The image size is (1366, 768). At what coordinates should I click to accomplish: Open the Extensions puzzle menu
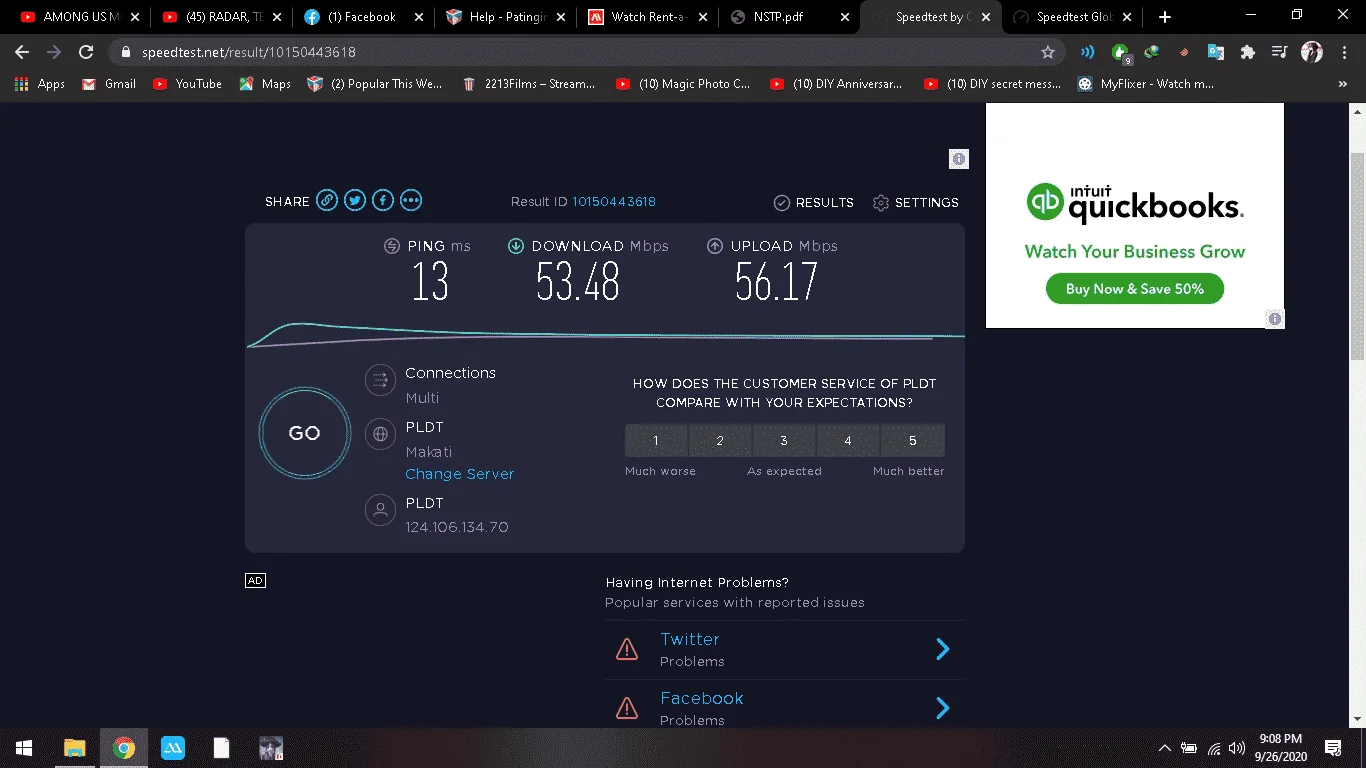1248,52
